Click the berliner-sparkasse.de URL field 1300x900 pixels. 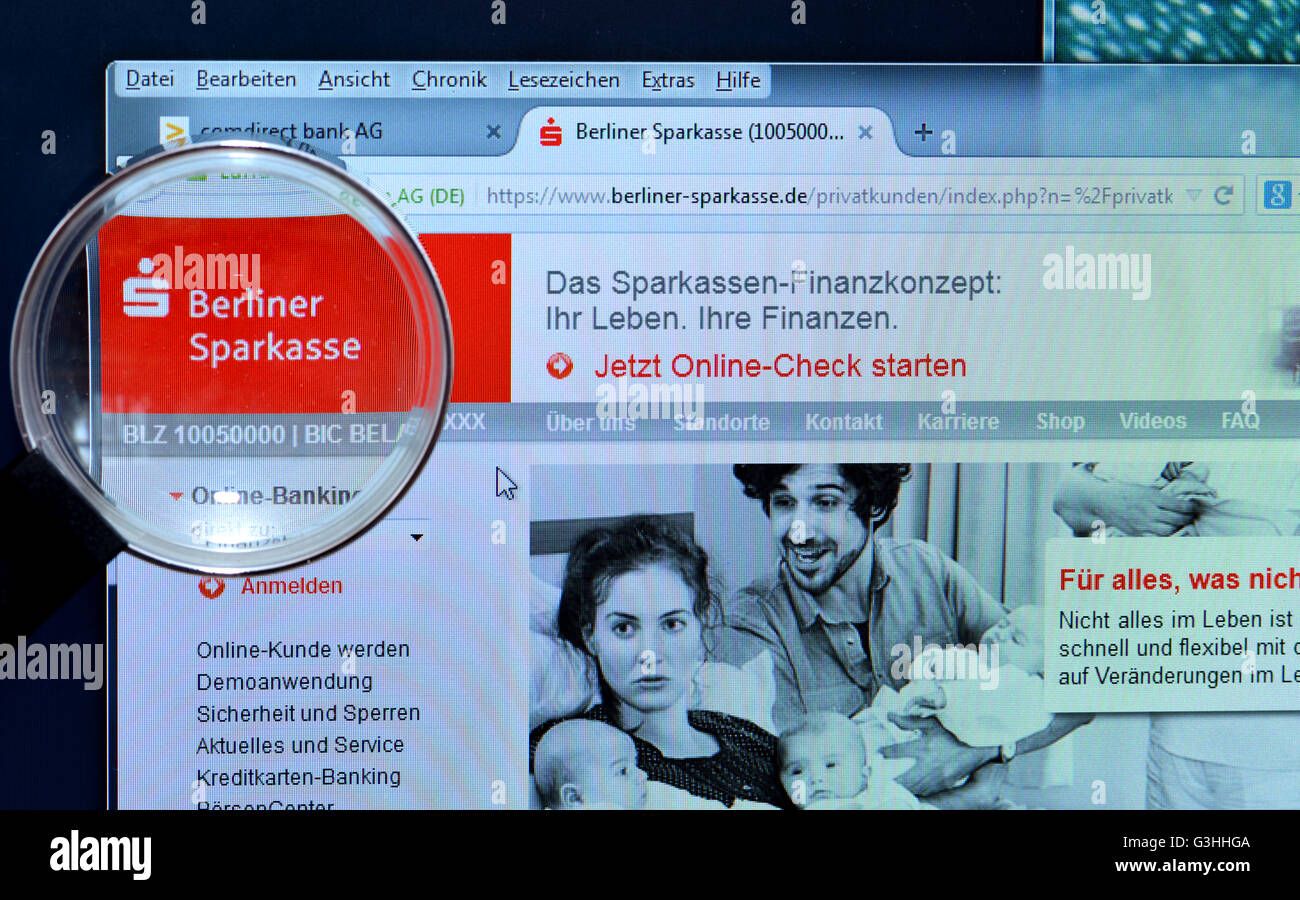pyautogui.click(x=828, y=196)
